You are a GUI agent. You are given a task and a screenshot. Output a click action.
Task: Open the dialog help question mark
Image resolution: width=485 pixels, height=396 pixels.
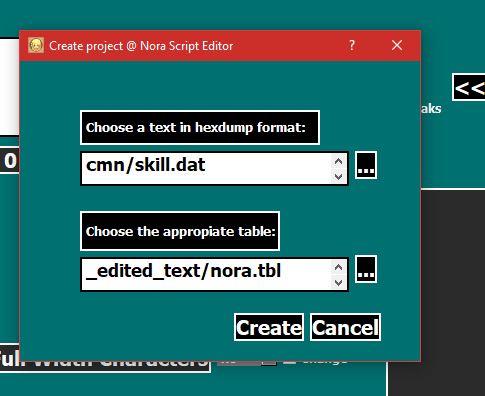[x=352, y=45]
